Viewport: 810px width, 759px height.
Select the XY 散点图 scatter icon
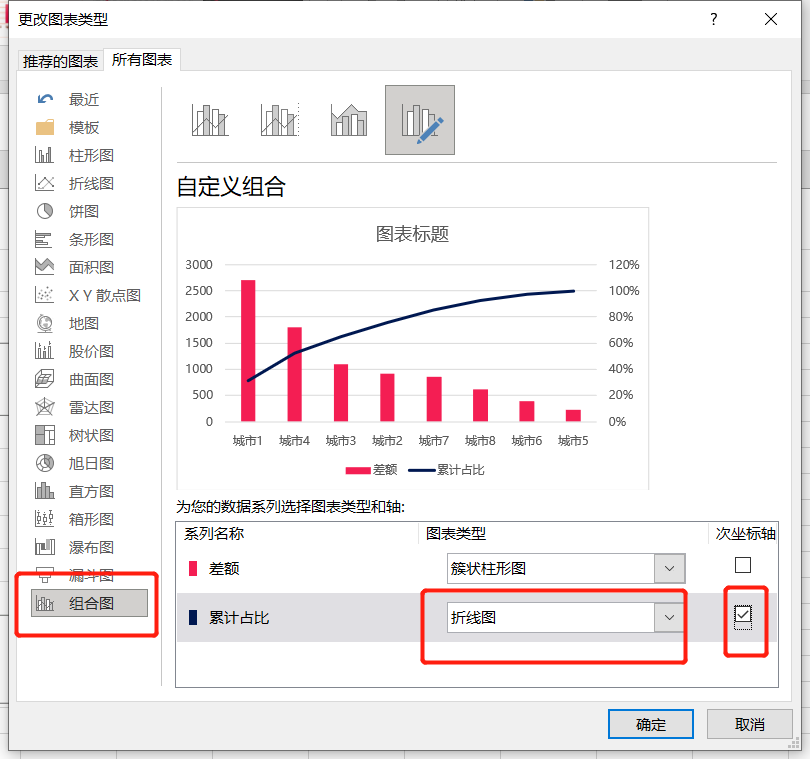point(44,295)
